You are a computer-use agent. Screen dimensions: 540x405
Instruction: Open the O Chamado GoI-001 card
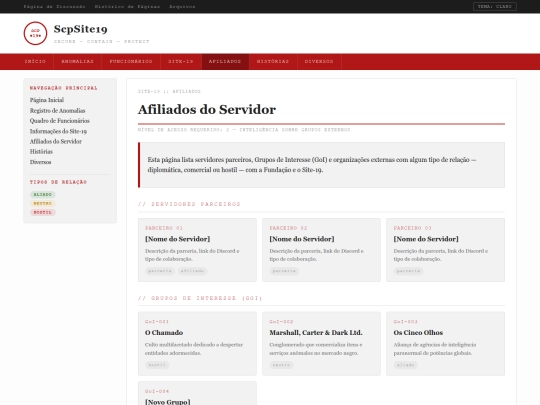point(197,344)
